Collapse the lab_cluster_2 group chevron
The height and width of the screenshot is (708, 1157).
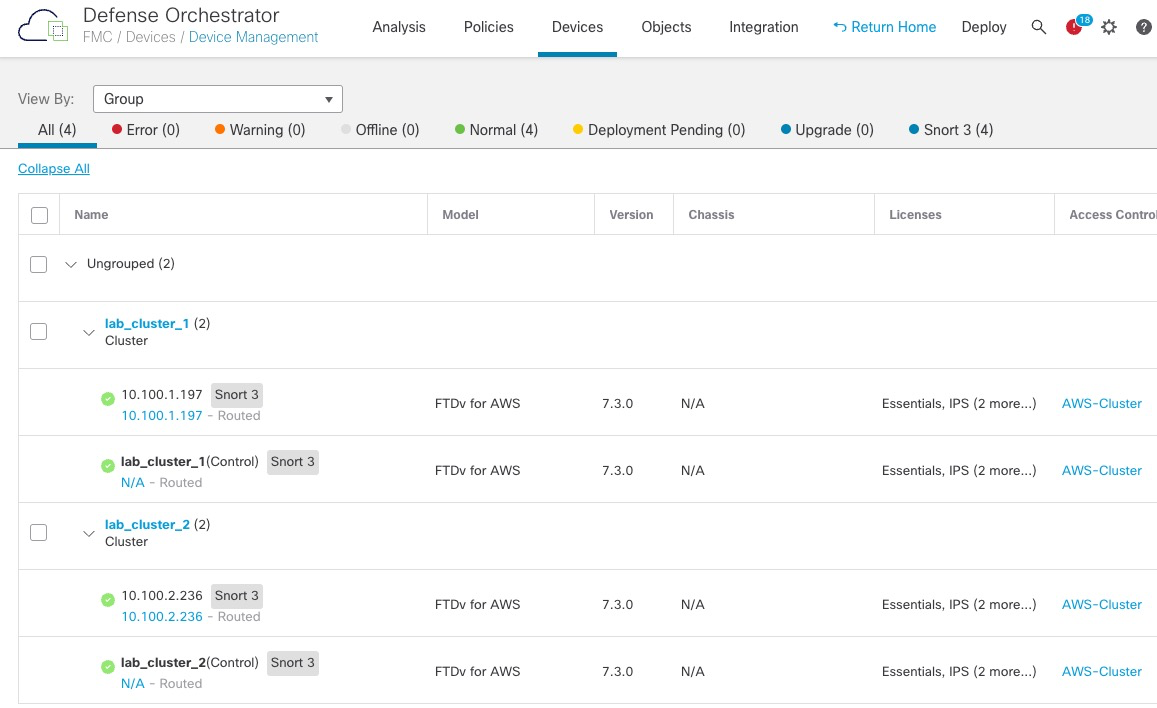(x=88, y=534)
